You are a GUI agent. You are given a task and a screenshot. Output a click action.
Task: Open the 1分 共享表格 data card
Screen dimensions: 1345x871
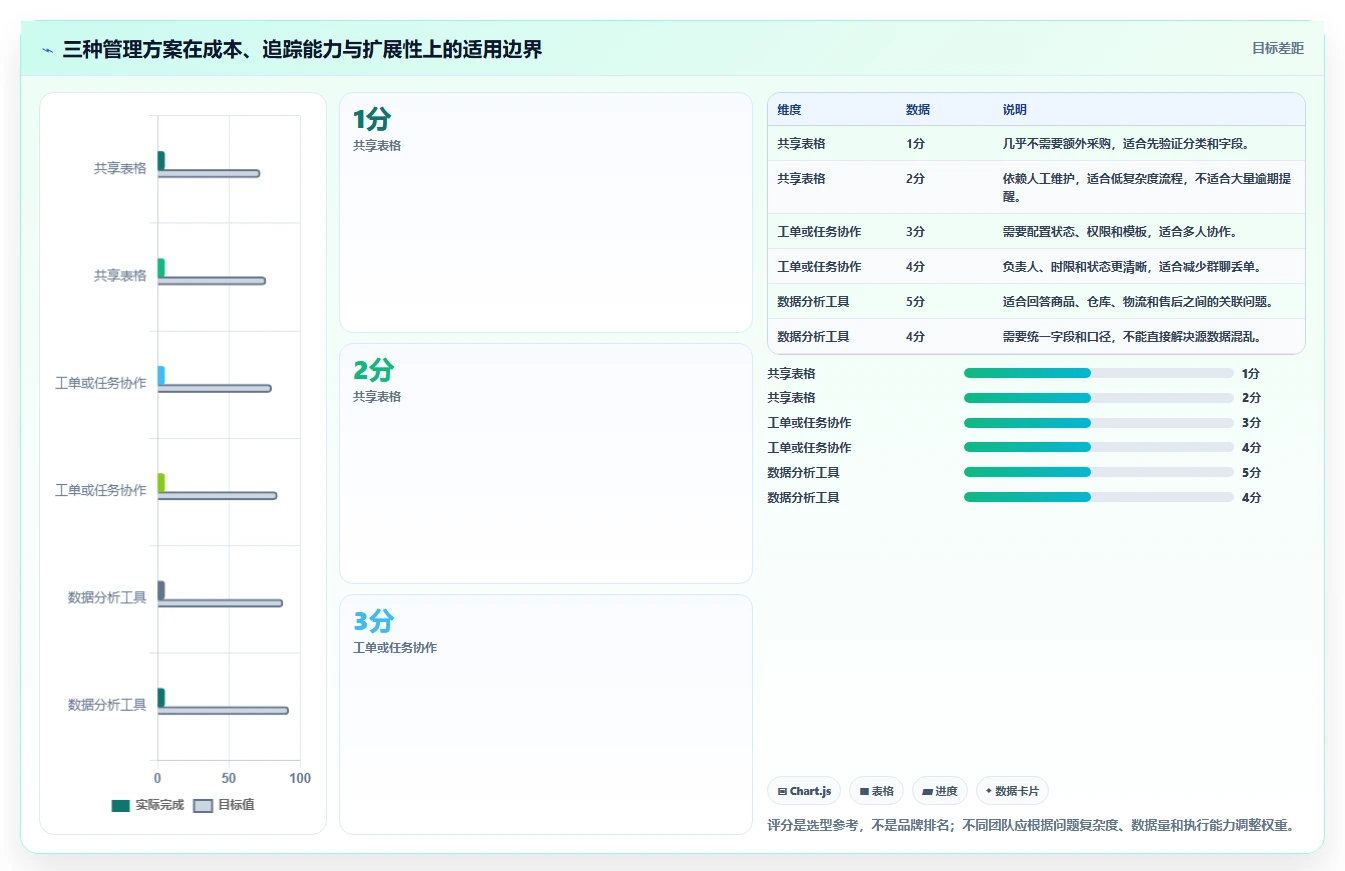pyautogui.click(x=546, y=212)
